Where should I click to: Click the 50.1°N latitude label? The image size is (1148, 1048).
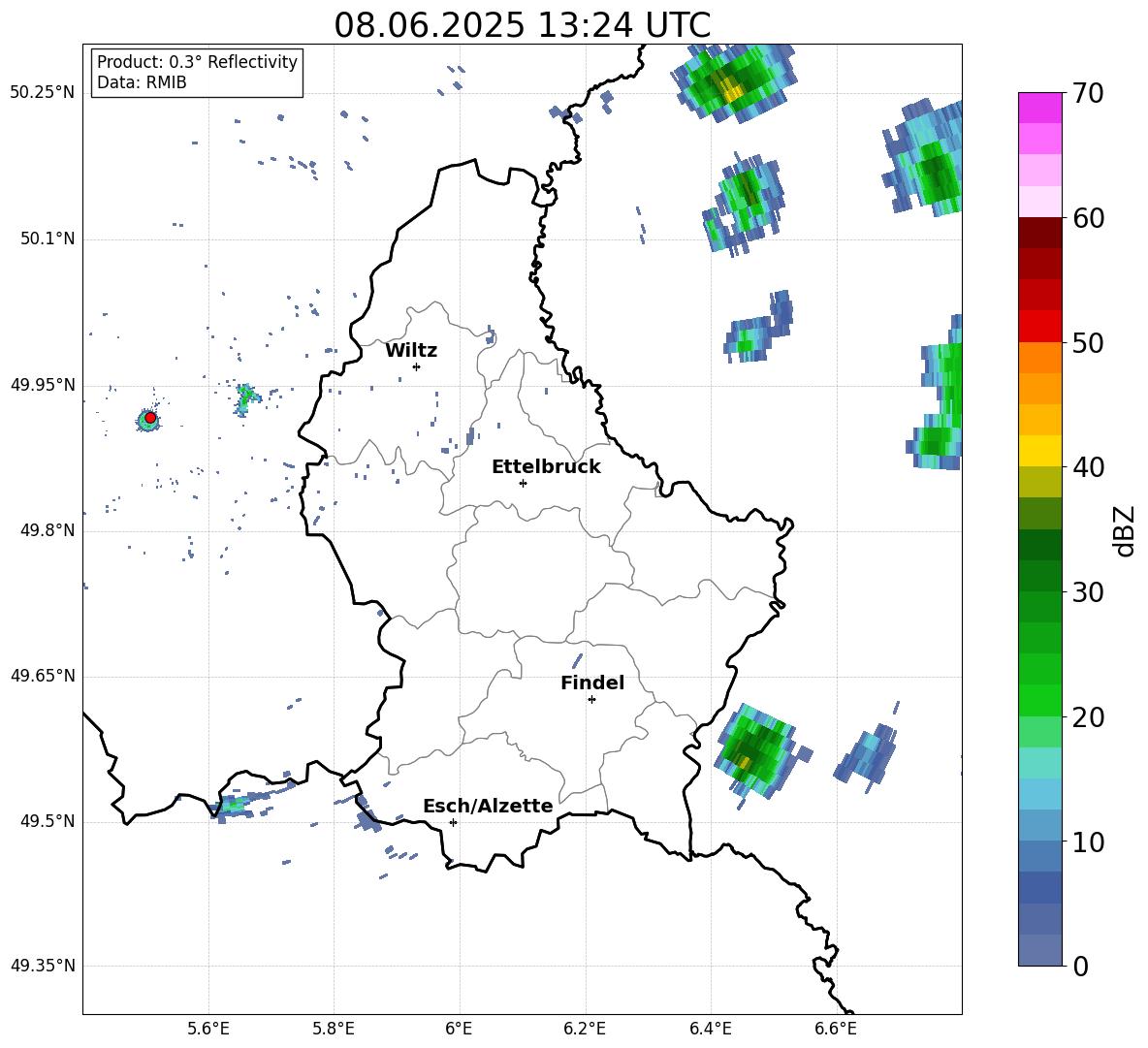pyautogui.click(x=47, y=239)
